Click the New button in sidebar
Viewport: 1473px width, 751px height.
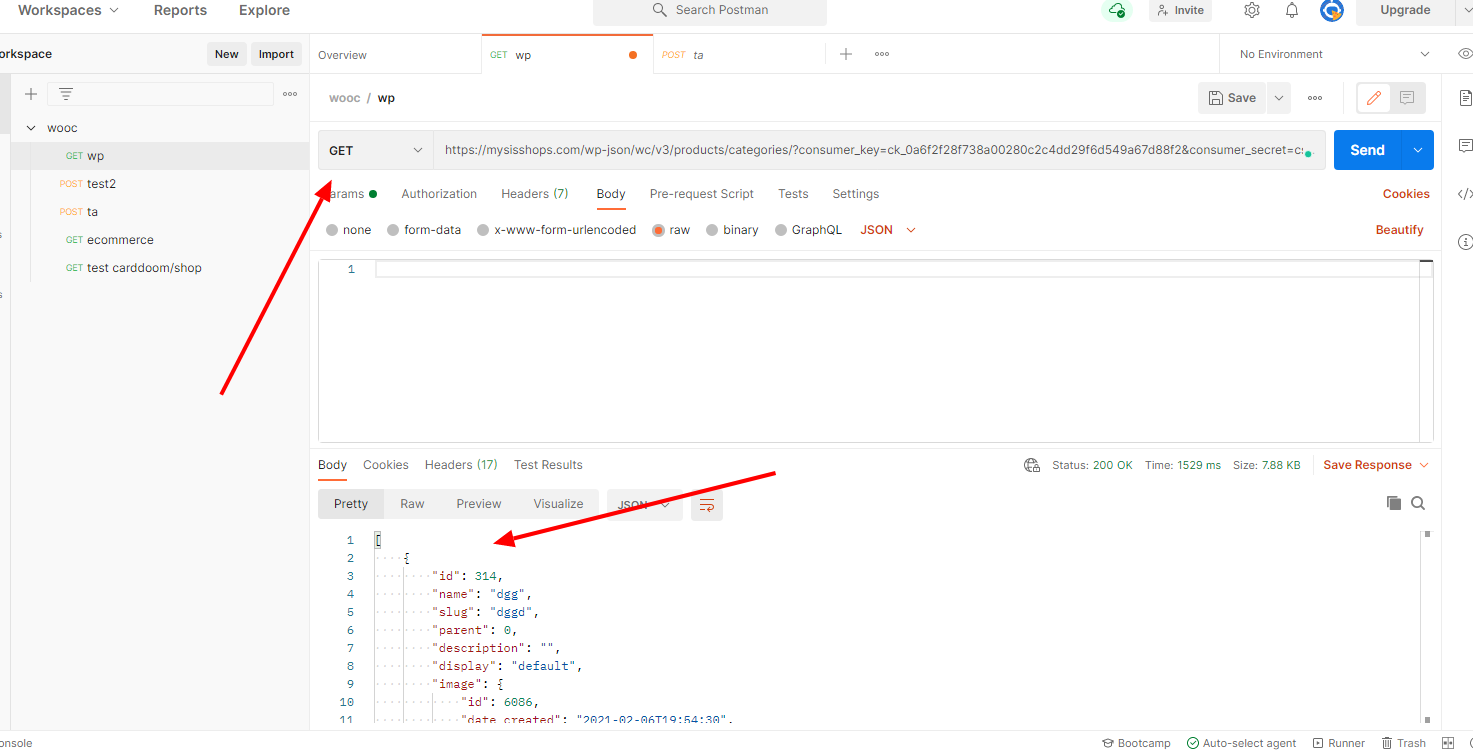point(227,54)
